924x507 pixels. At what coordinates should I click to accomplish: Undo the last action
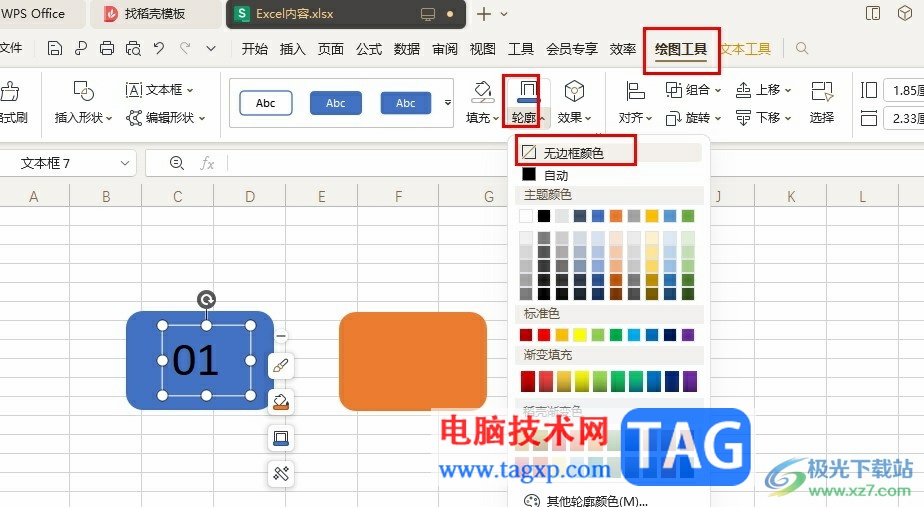click(x=159, y=48)
